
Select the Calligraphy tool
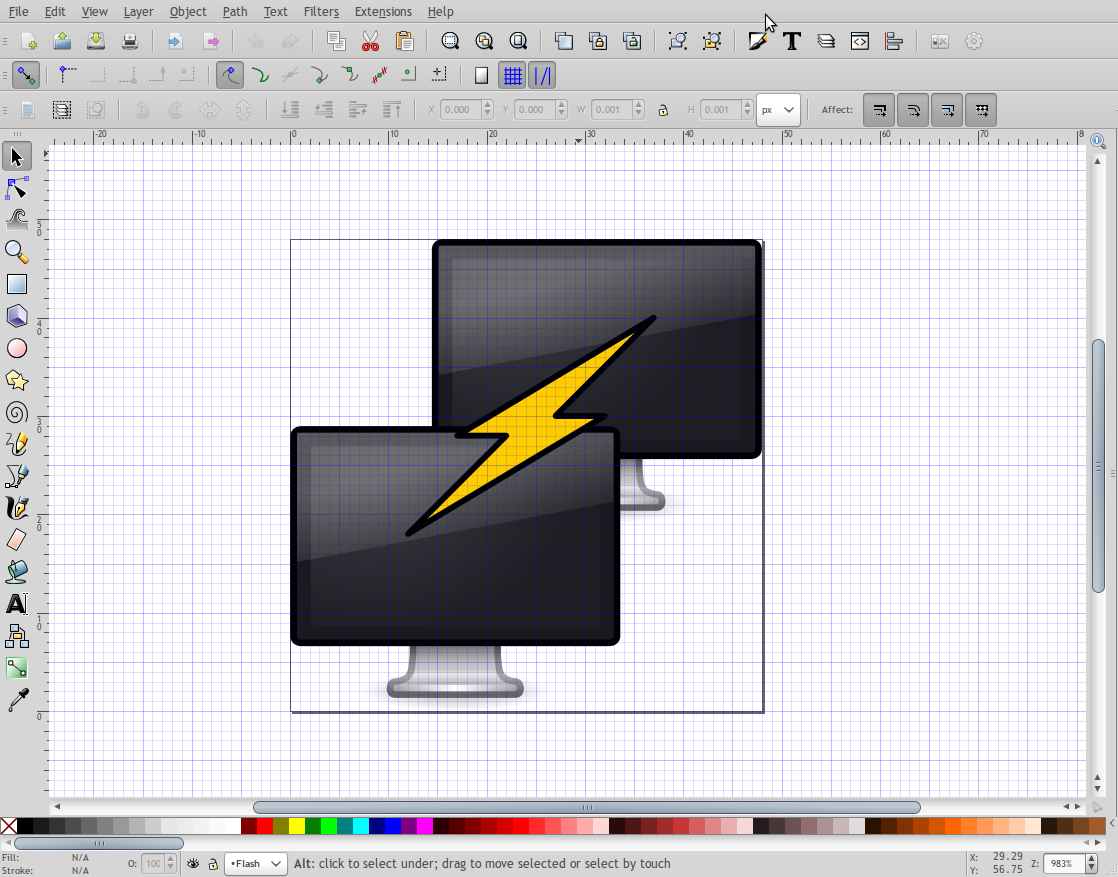point(16,507)
